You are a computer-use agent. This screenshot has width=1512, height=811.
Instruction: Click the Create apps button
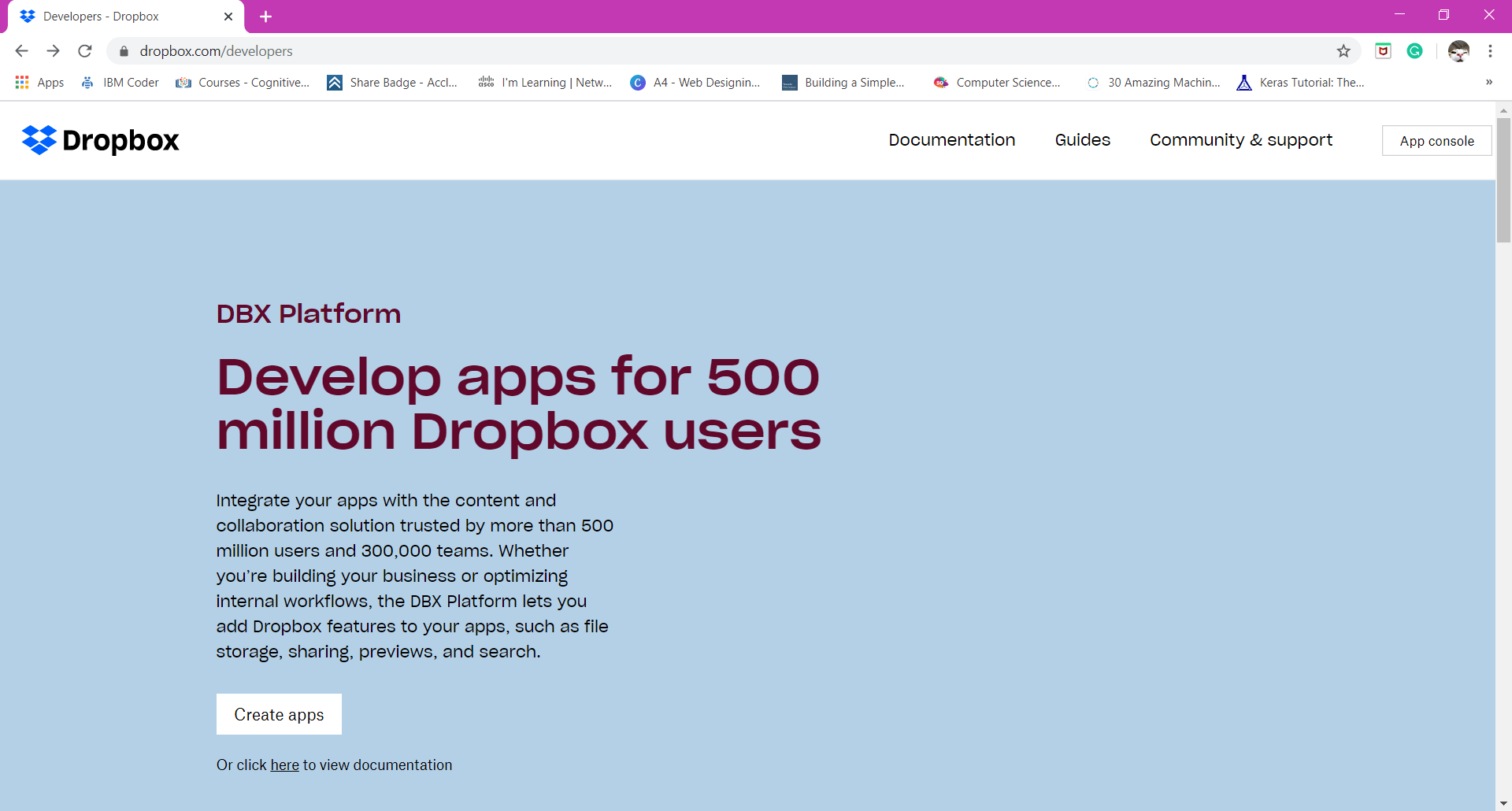click(x=278, y=714)
